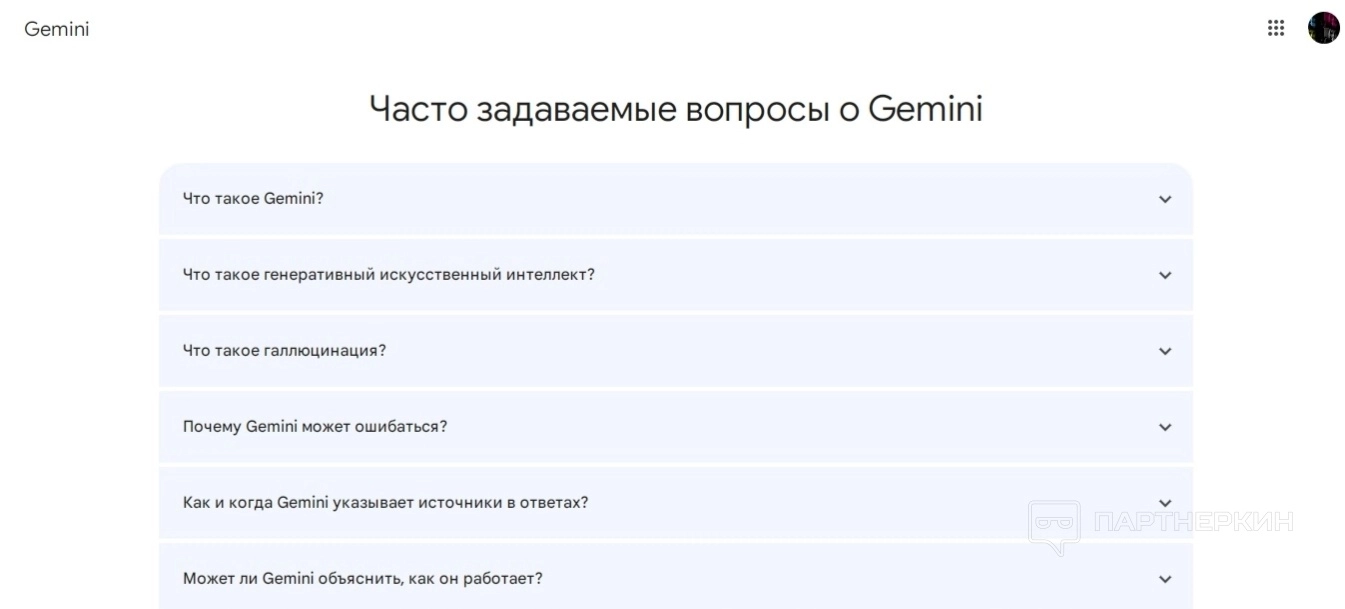This screenshot has width=1345, height=609.
Task: Expand chevron beside the generative AI question
Action: tap(1164, 275)
